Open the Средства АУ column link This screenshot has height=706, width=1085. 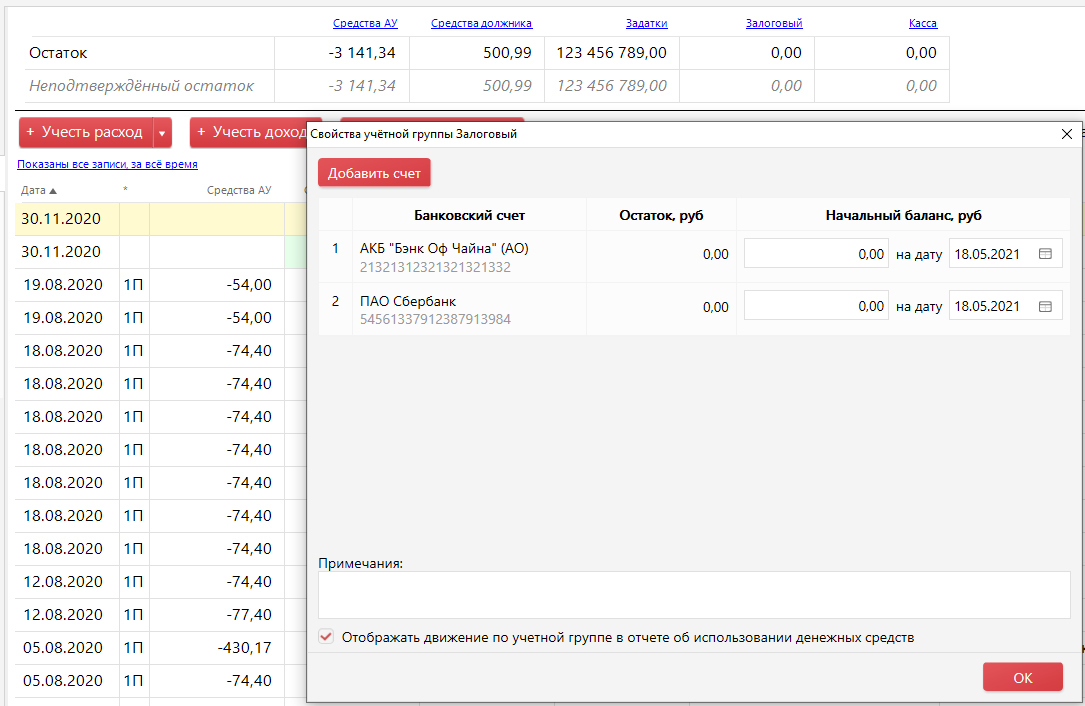coord(364,23)
